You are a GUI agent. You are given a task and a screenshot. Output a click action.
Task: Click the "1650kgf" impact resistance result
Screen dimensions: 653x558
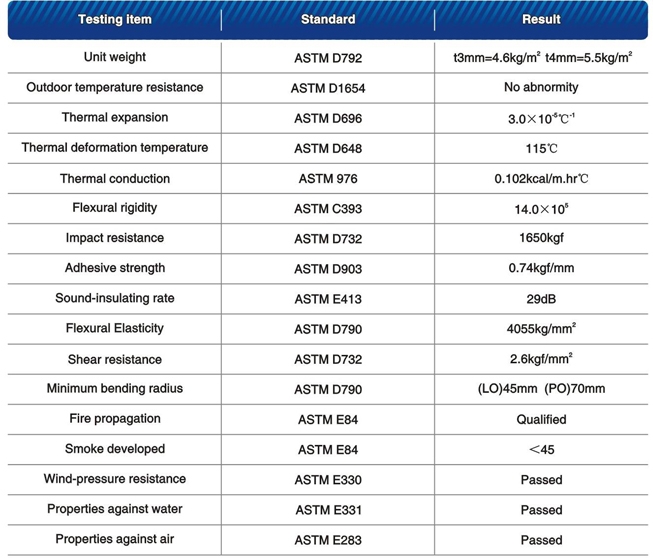pyautogui.click(x=541, y=238)
